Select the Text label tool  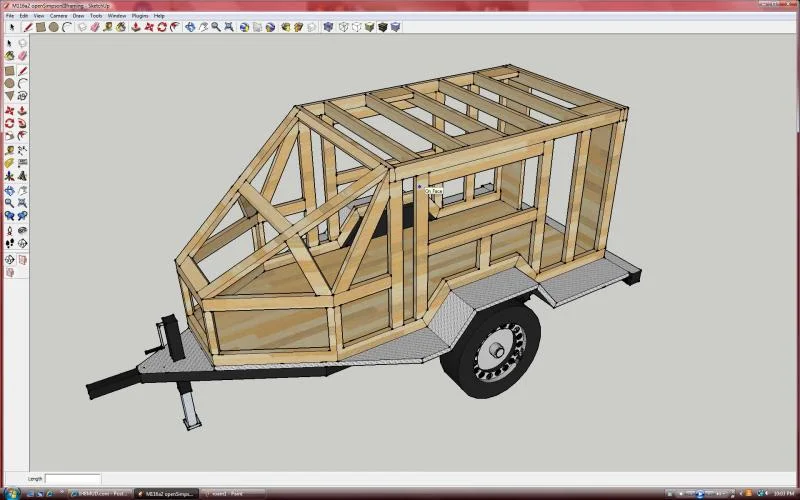[x=22, y=163]
